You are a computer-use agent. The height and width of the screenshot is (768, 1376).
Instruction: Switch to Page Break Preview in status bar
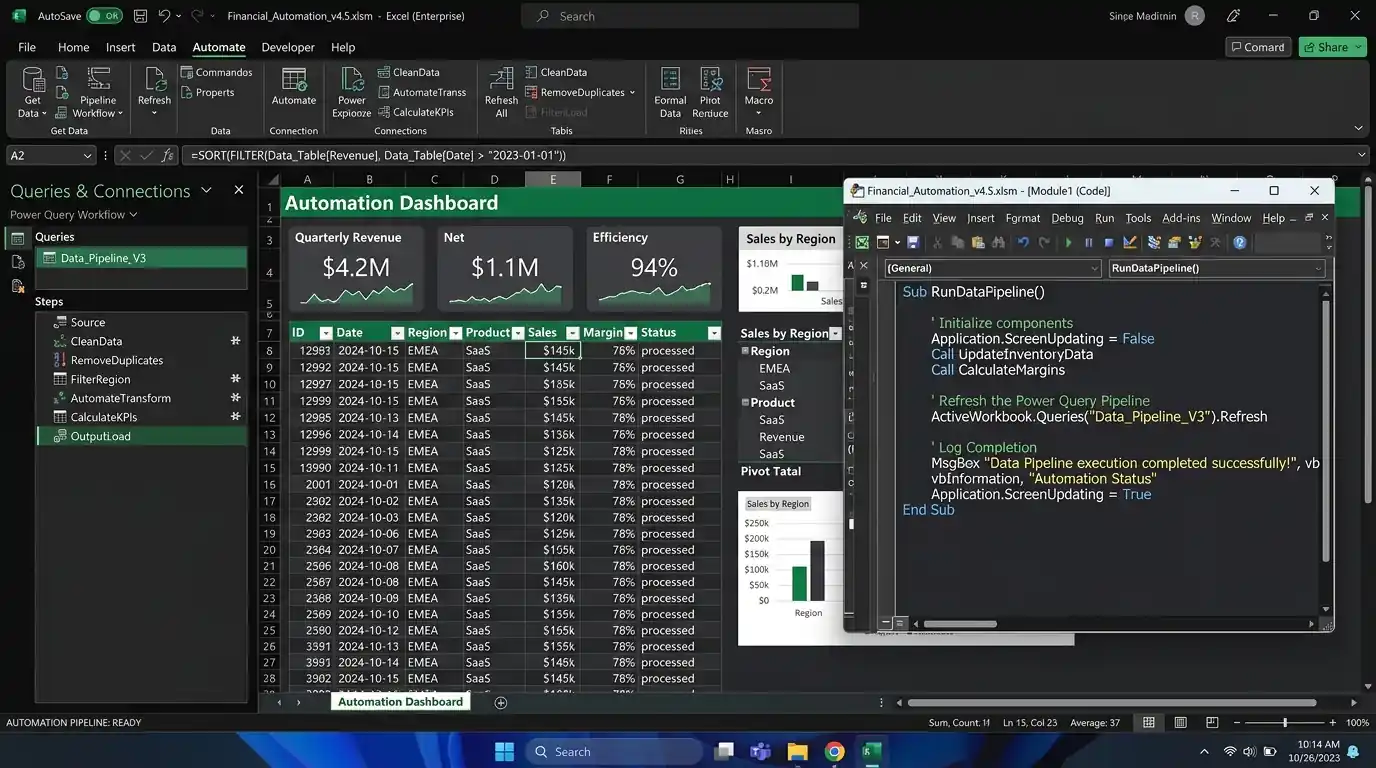(1212, 722)
